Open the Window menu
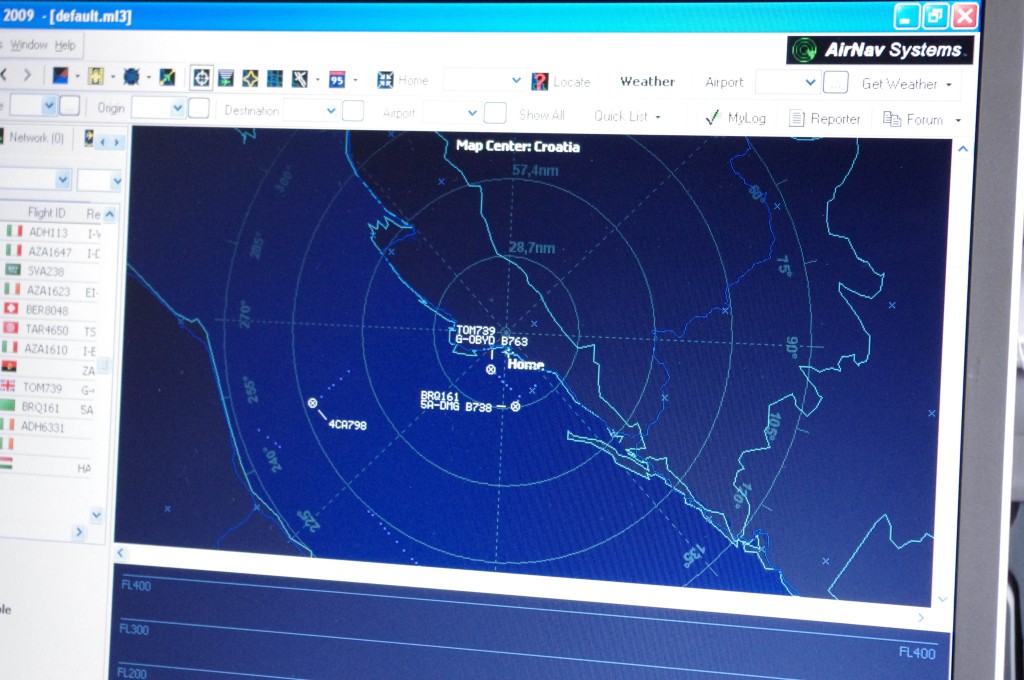Image resolution: width=1024 pixels, height=680 pixels. pyautogui.click(x=29, y=45)
